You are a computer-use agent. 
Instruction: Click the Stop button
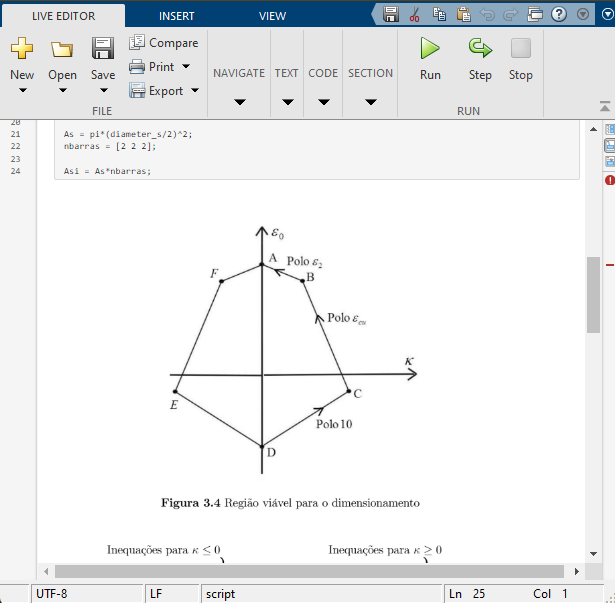click(520, 58)
